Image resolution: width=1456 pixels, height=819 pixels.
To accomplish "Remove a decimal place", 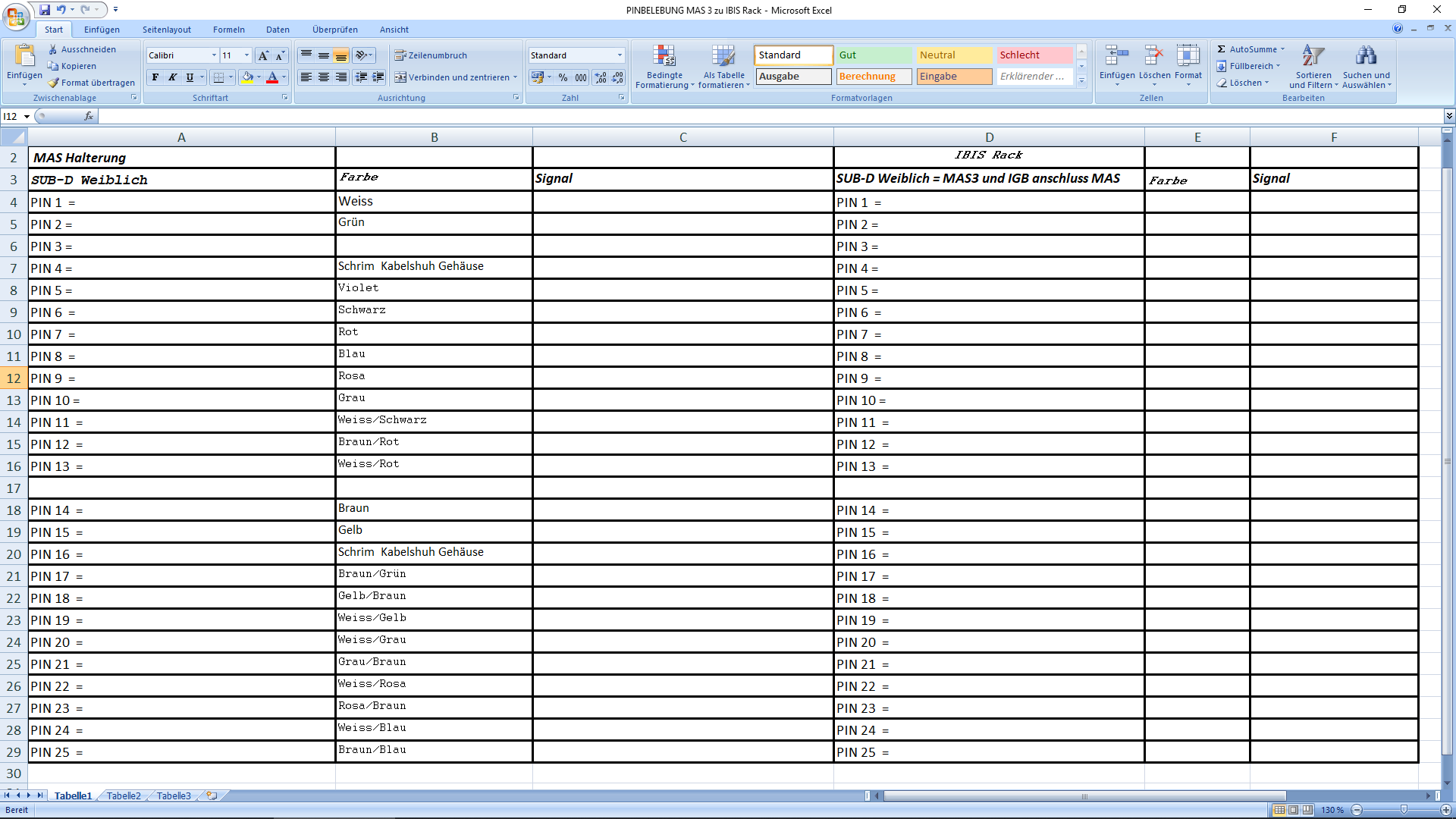I will point(618,77).
